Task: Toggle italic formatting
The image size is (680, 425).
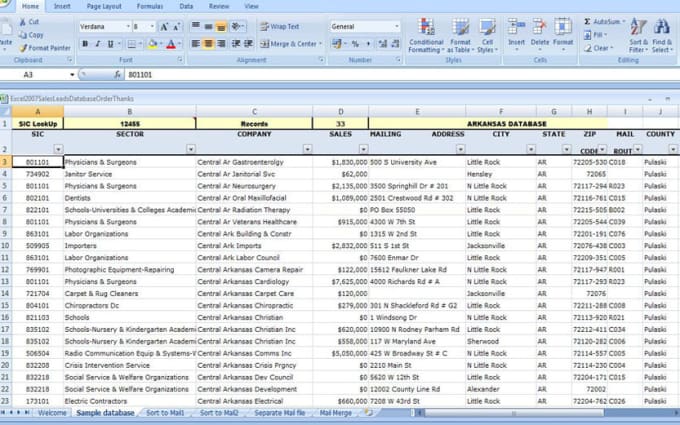Action: point(98,44)
